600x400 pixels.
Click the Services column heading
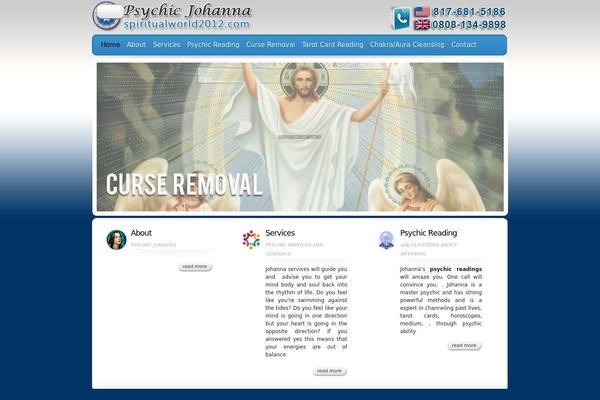280,233
